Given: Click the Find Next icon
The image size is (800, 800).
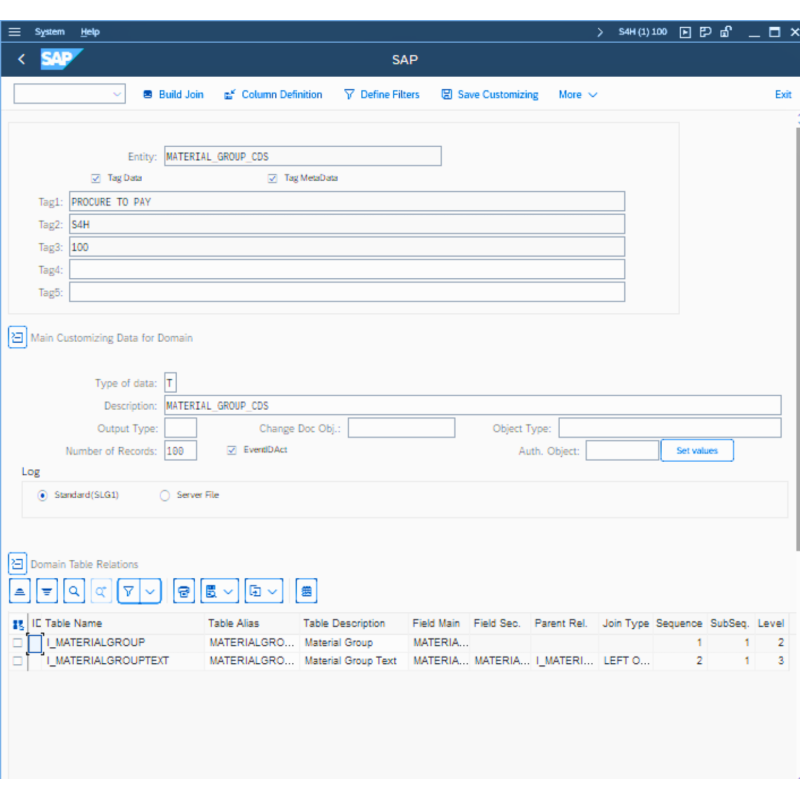Looking at the screenshot, I should coord(101,591).
